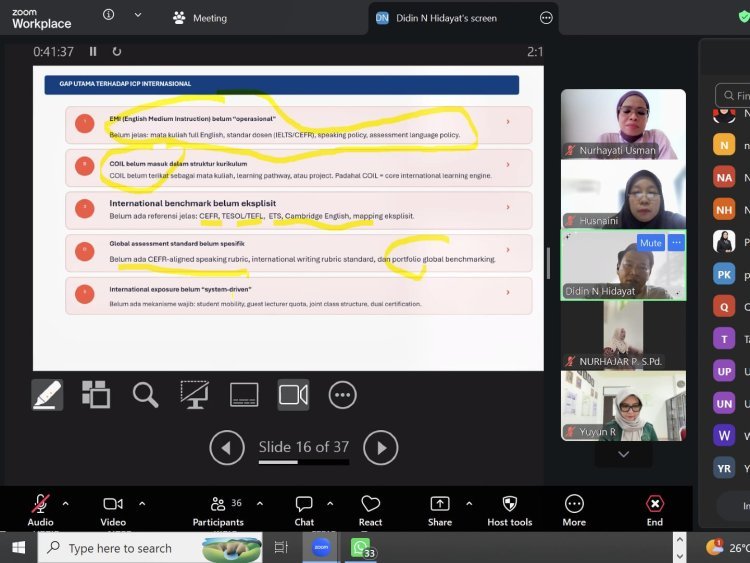Screen dimensions: 750x563
Task: Switch to the Meeting tab
Action: coord(199,18)
